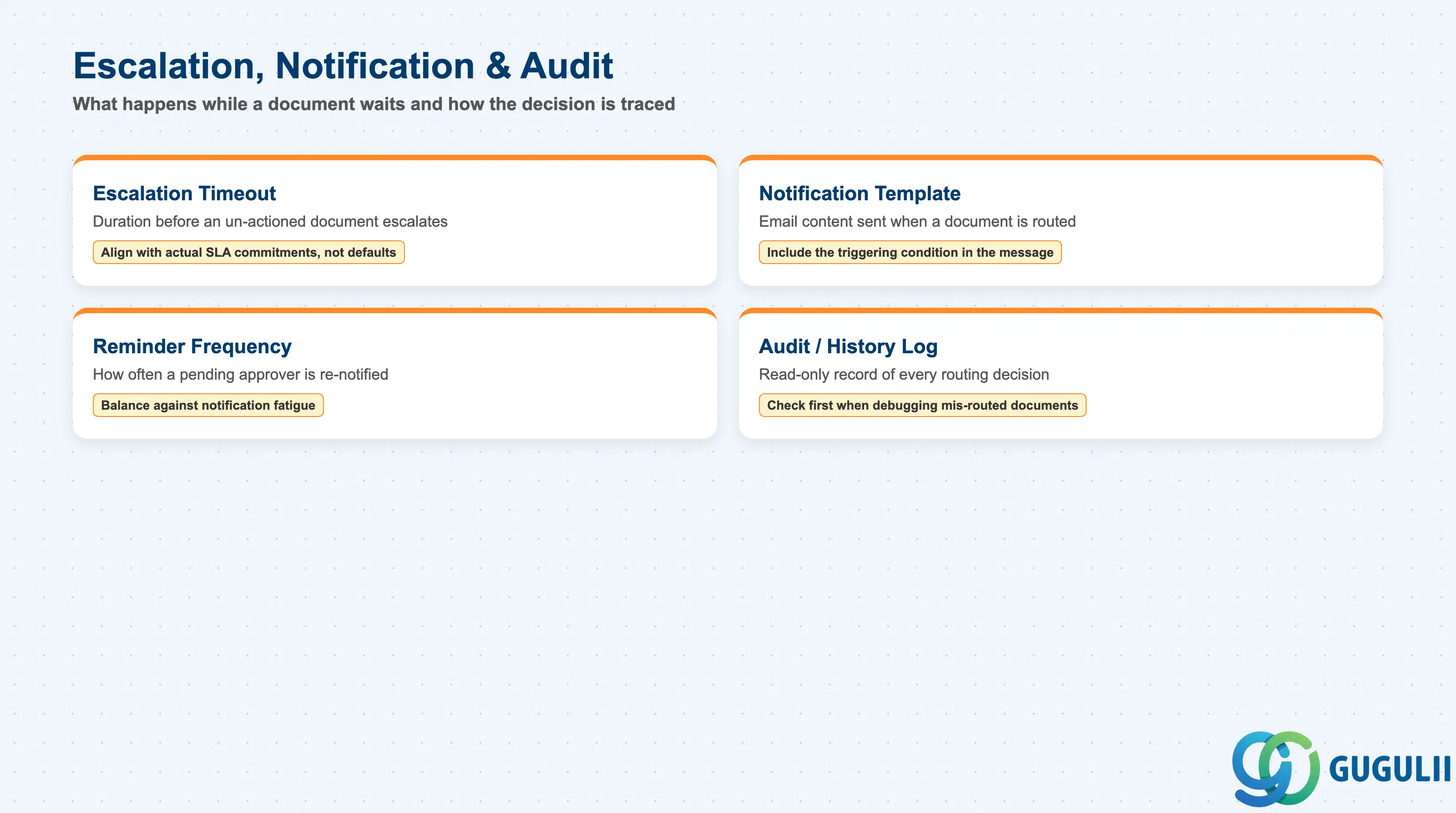This screenshot has height=813, width=1456.
Task: Click 'How often a pending approver is re-notified'
Action: point(240,374)
